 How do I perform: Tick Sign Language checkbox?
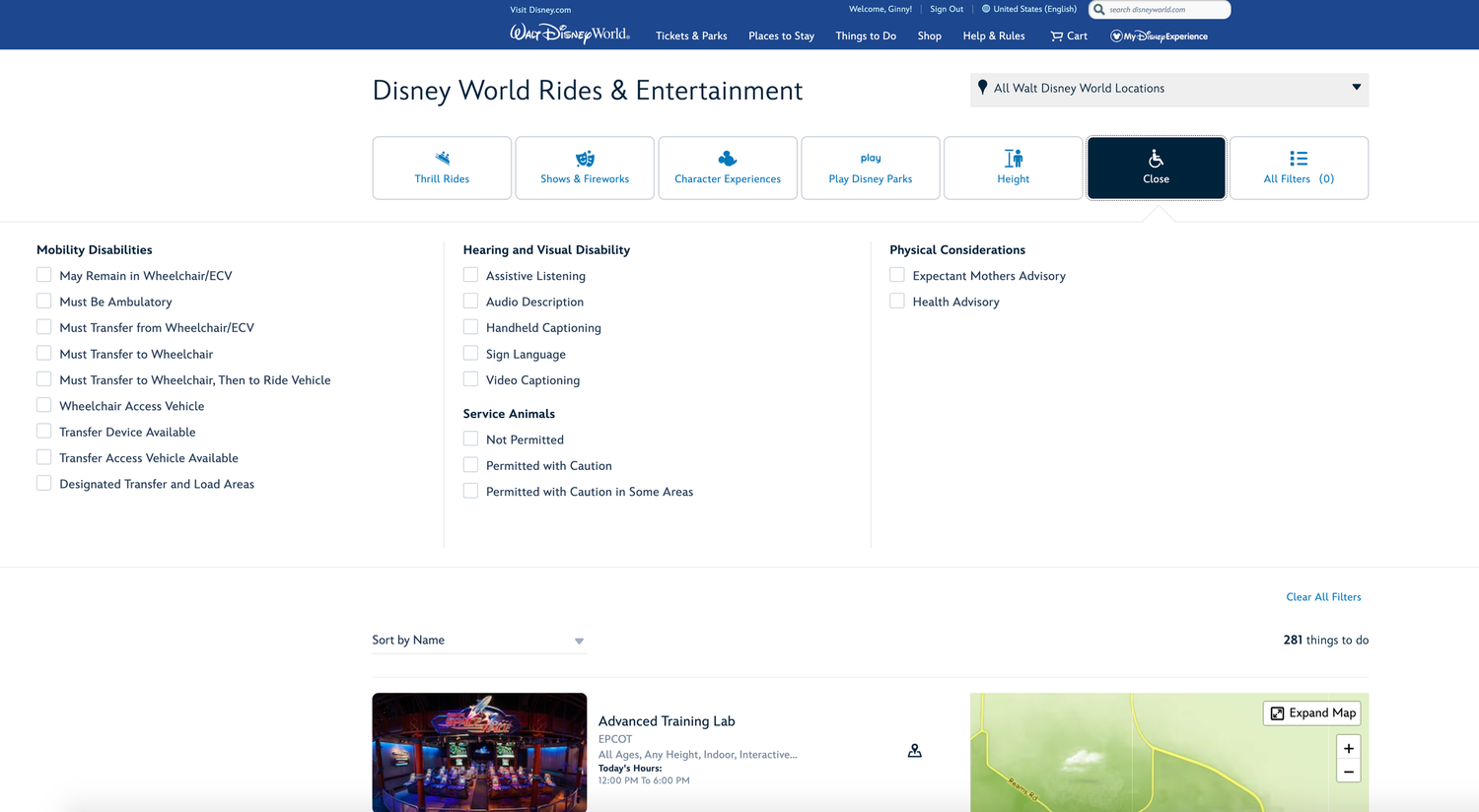point(470,353)
